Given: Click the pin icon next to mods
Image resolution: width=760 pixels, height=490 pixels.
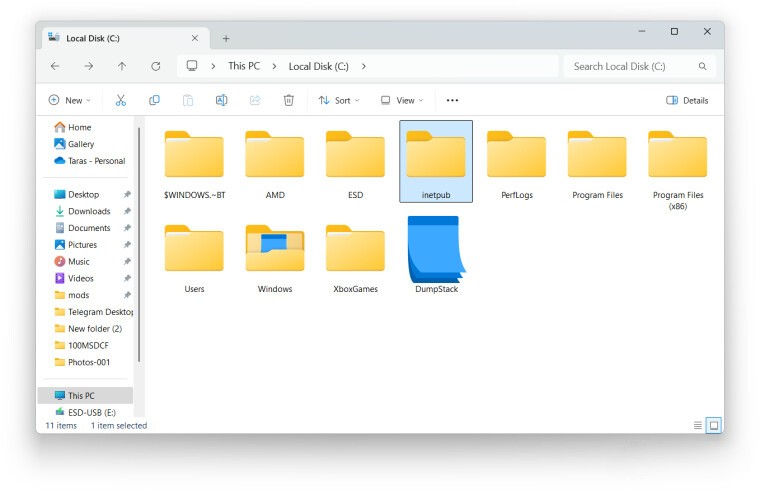Looking at the screenshot, I should (x=127, y=295).
